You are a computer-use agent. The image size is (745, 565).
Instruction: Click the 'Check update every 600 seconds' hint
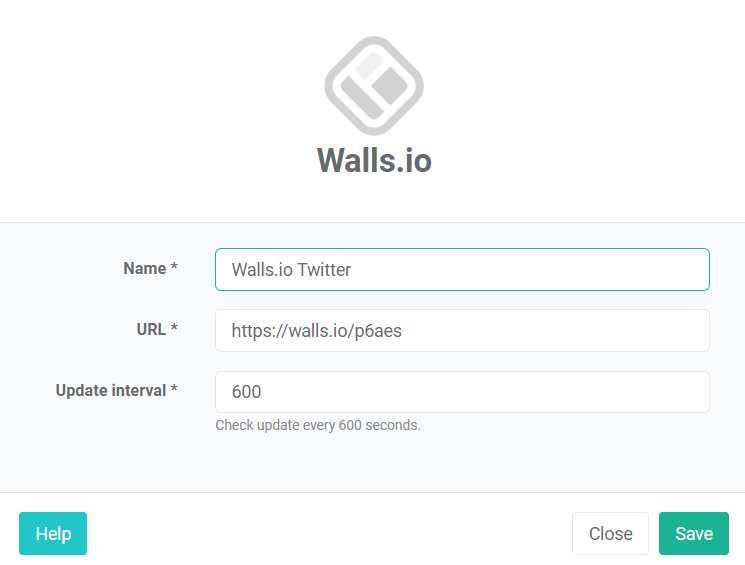tap(318, 425)
